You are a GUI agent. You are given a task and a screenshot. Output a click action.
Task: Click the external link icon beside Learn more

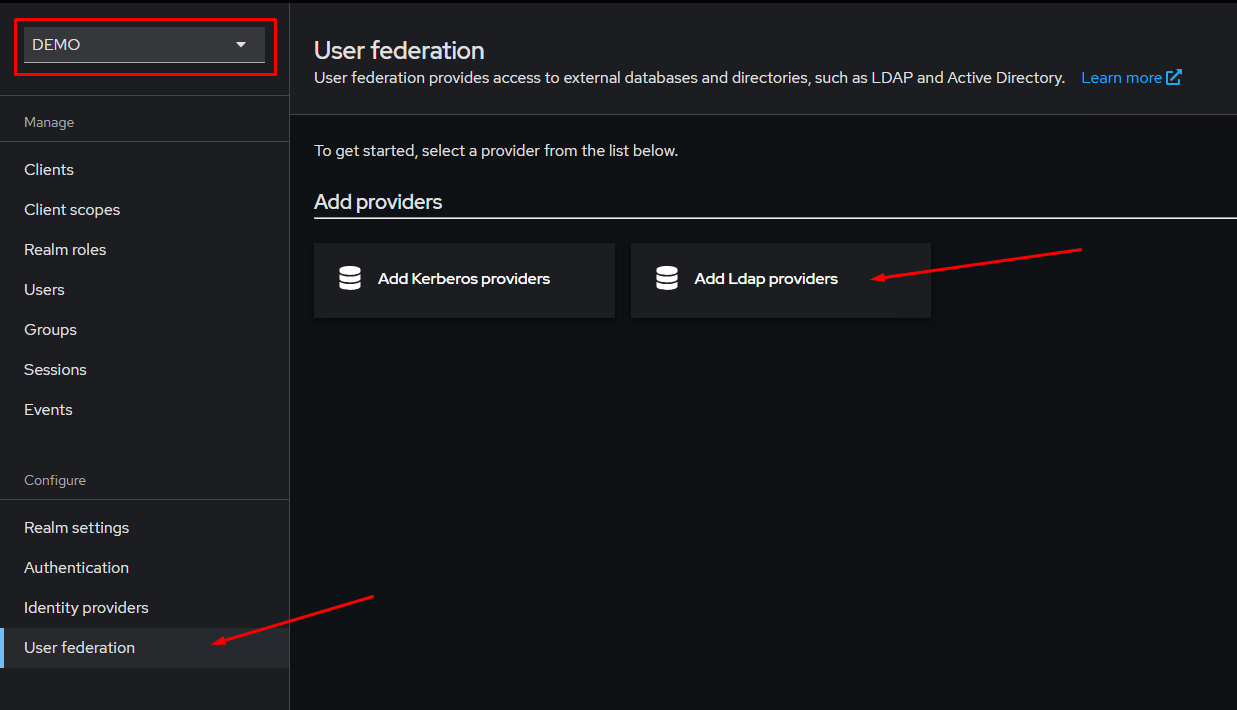(x=1174, y=77)
